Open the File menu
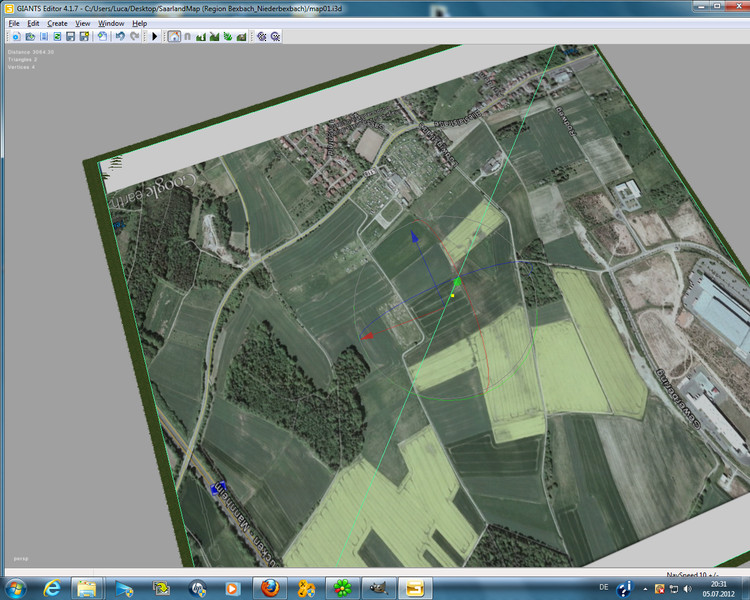 (x=14, y=23)
